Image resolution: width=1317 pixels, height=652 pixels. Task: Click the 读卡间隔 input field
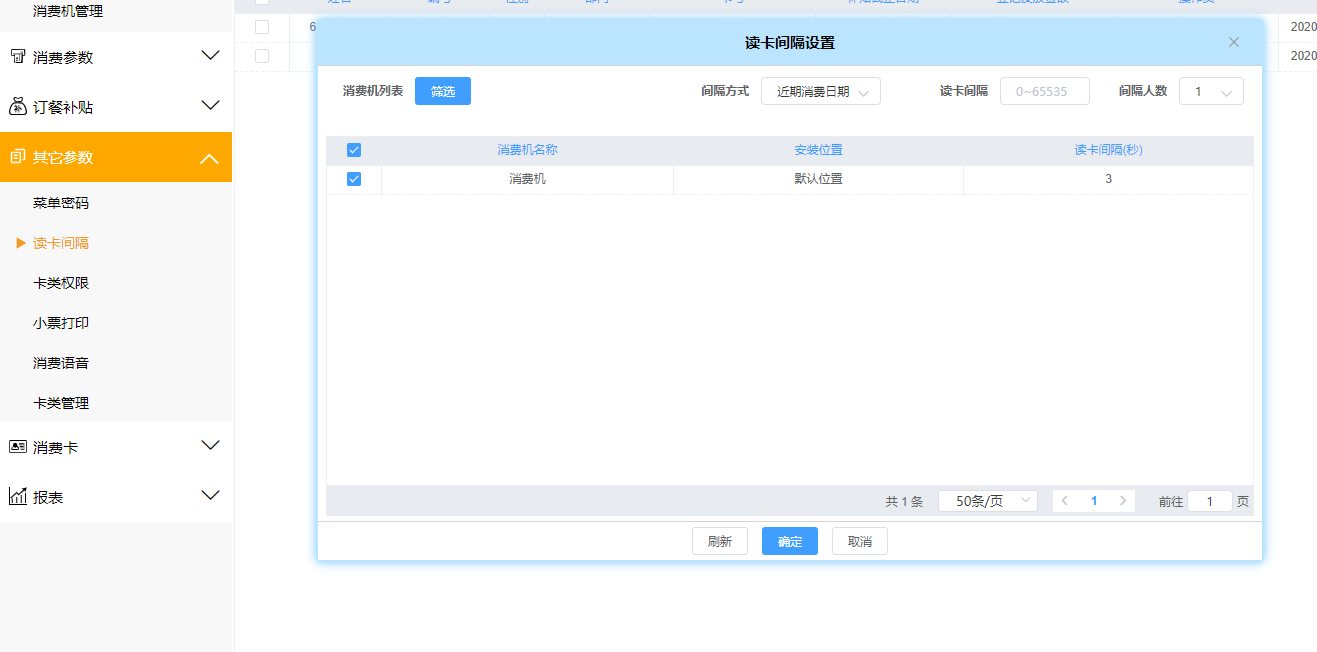pyautogui.click(x=1044, y=91)
